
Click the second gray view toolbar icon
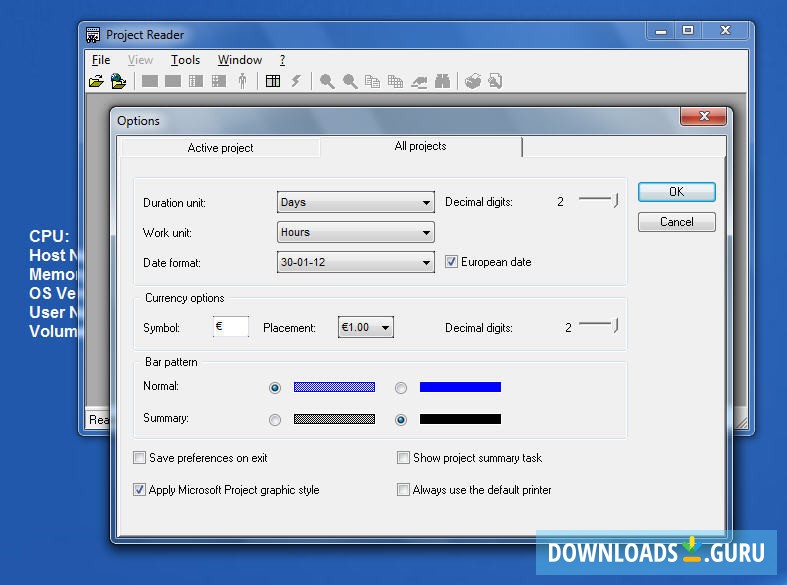pos(173,81)
